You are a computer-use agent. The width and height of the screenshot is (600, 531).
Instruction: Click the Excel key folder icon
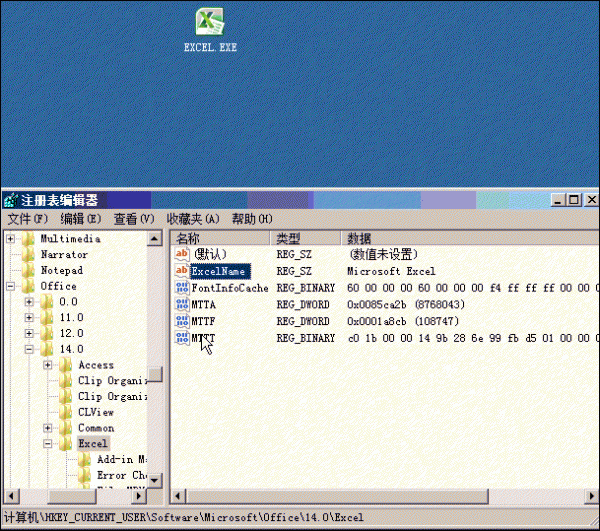(x=65, y=443)
